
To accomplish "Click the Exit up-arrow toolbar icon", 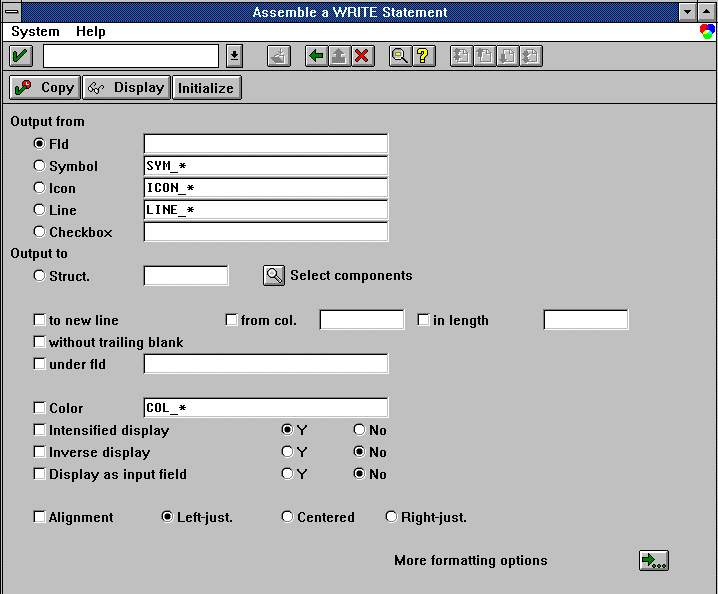I will [x=339, y=56].
